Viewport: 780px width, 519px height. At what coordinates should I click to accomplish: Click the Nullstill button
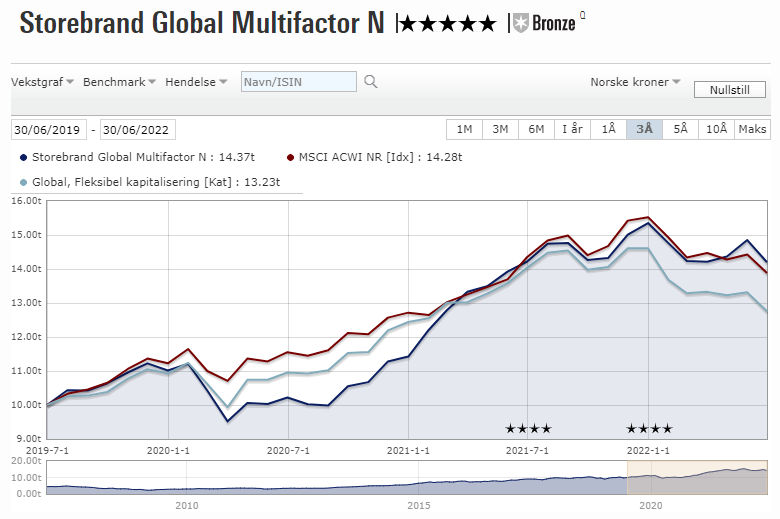tap(730, 90)
